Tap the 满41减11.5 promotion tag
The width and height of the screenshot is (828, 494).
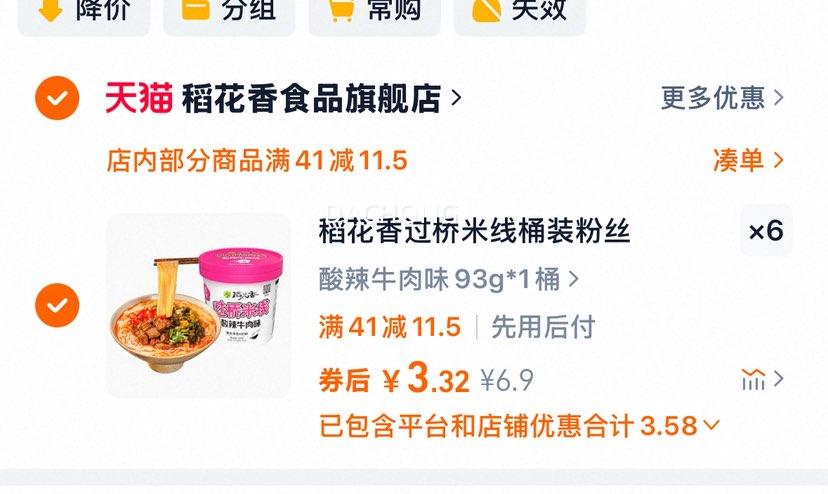pos(390,327)
